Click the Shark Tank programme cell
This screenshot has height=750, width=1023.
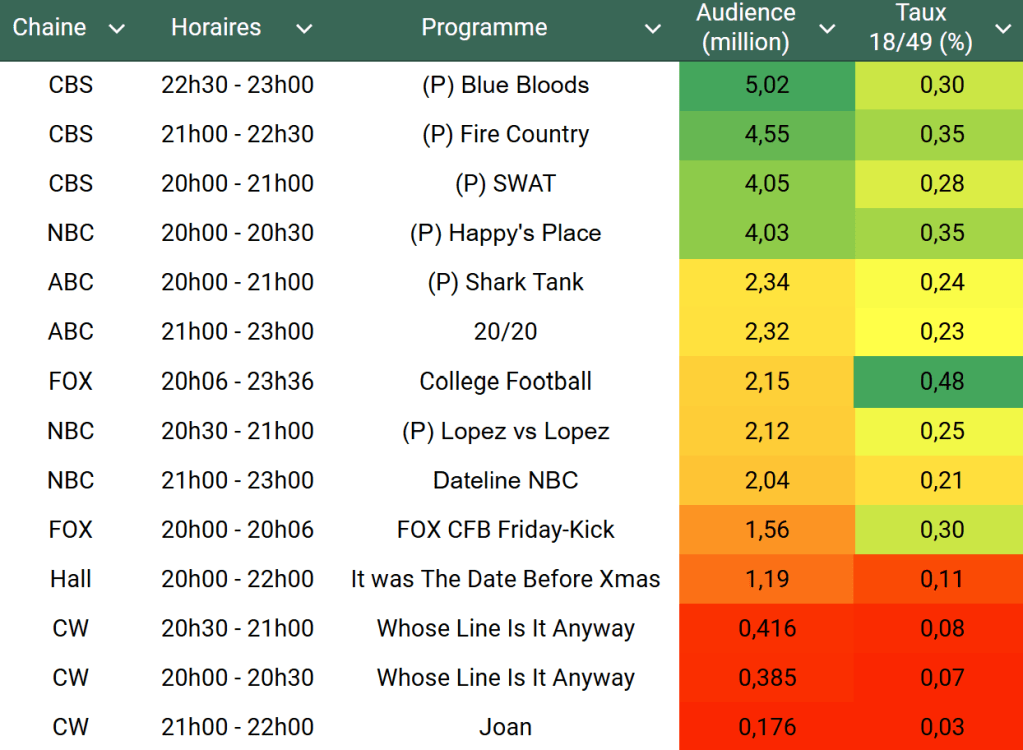point(505,282)
